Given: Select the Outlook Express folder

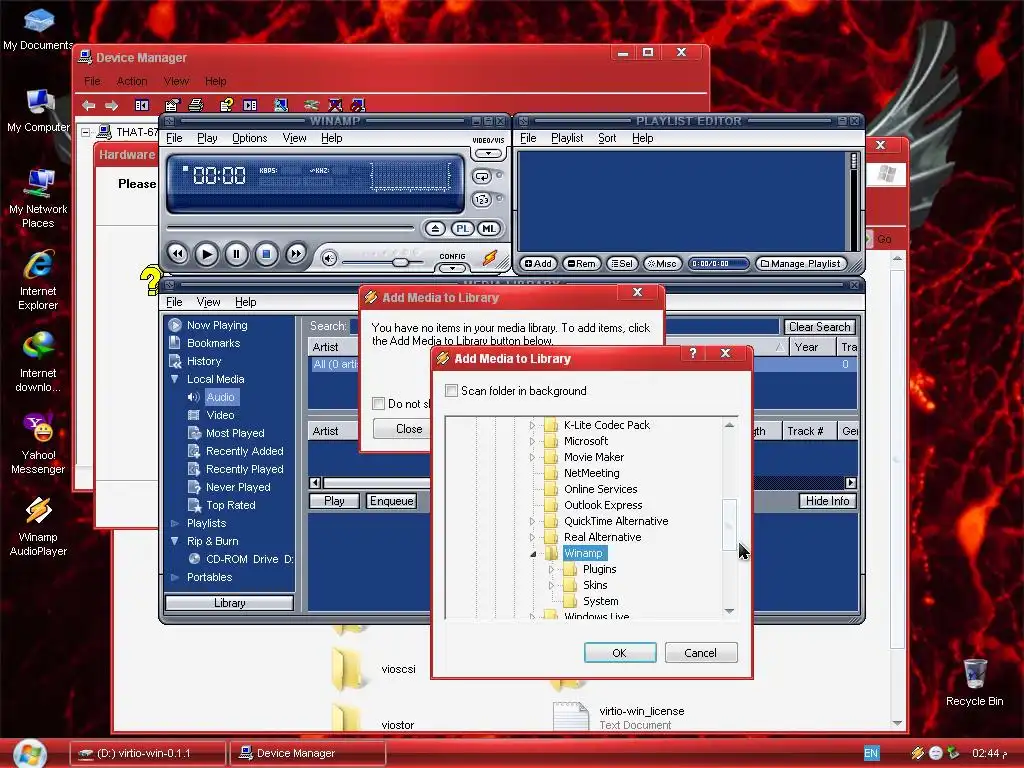Looking at the screenshot, I should 603,505.
